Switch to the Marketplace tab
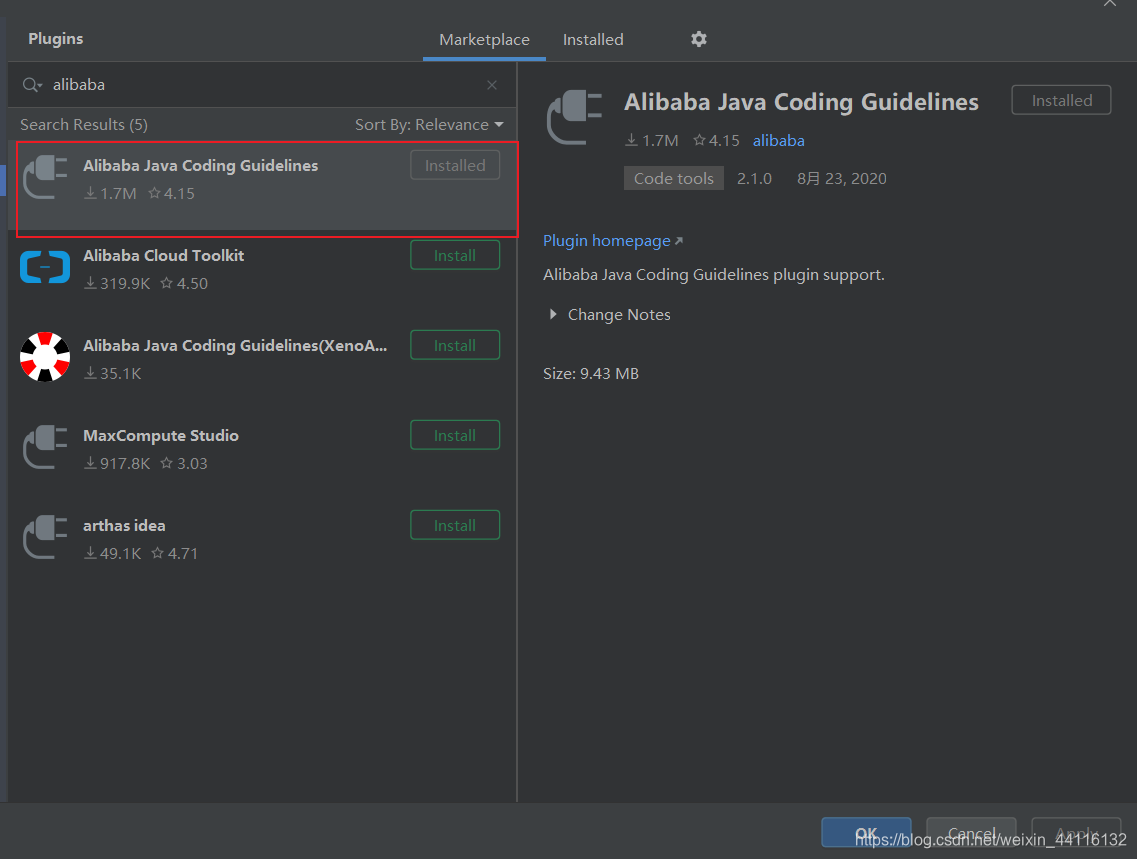The height and width of the screenshot is (859, 1137). pos(484,40)
